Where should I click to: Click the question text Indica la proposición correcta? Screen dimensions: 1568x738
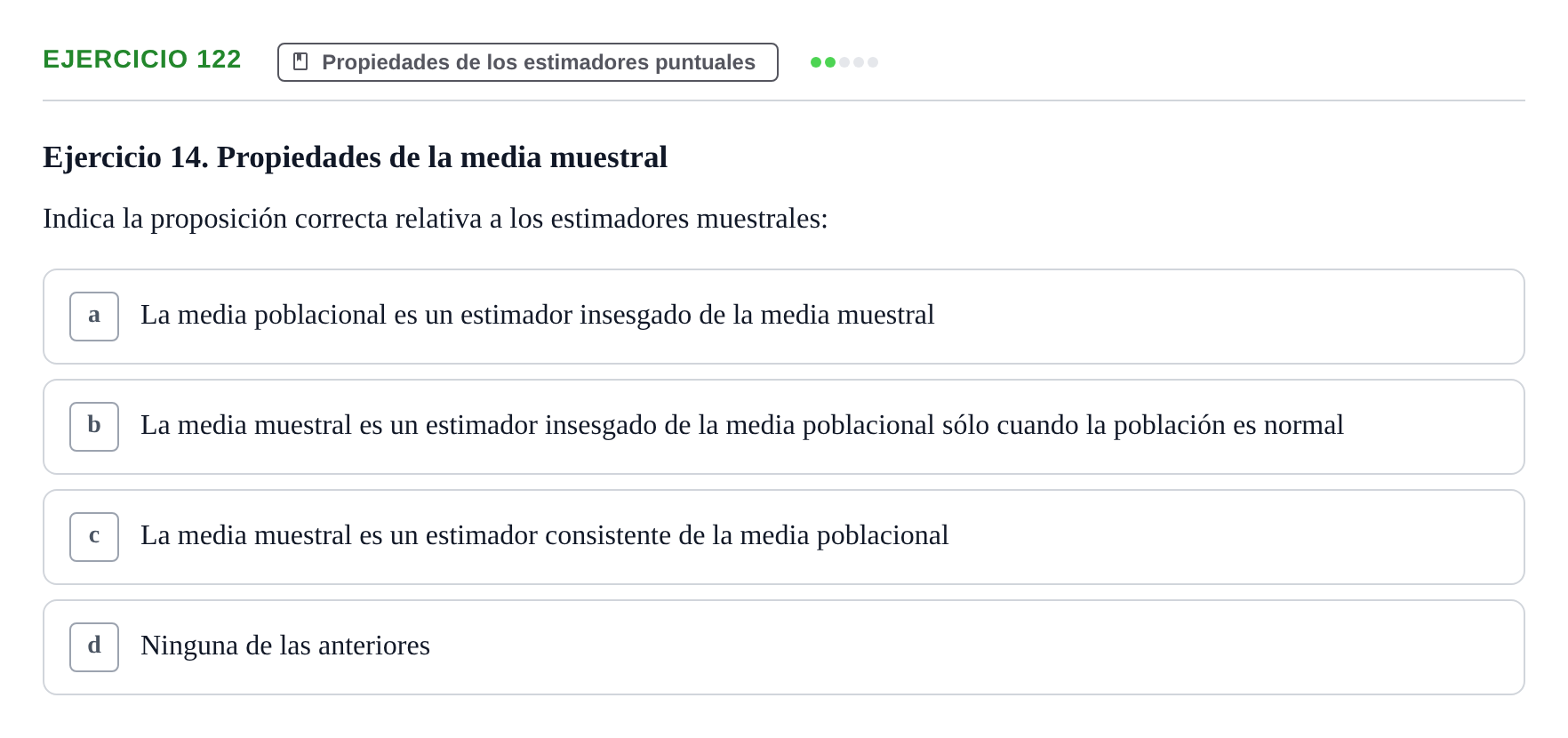click(436, 219)
